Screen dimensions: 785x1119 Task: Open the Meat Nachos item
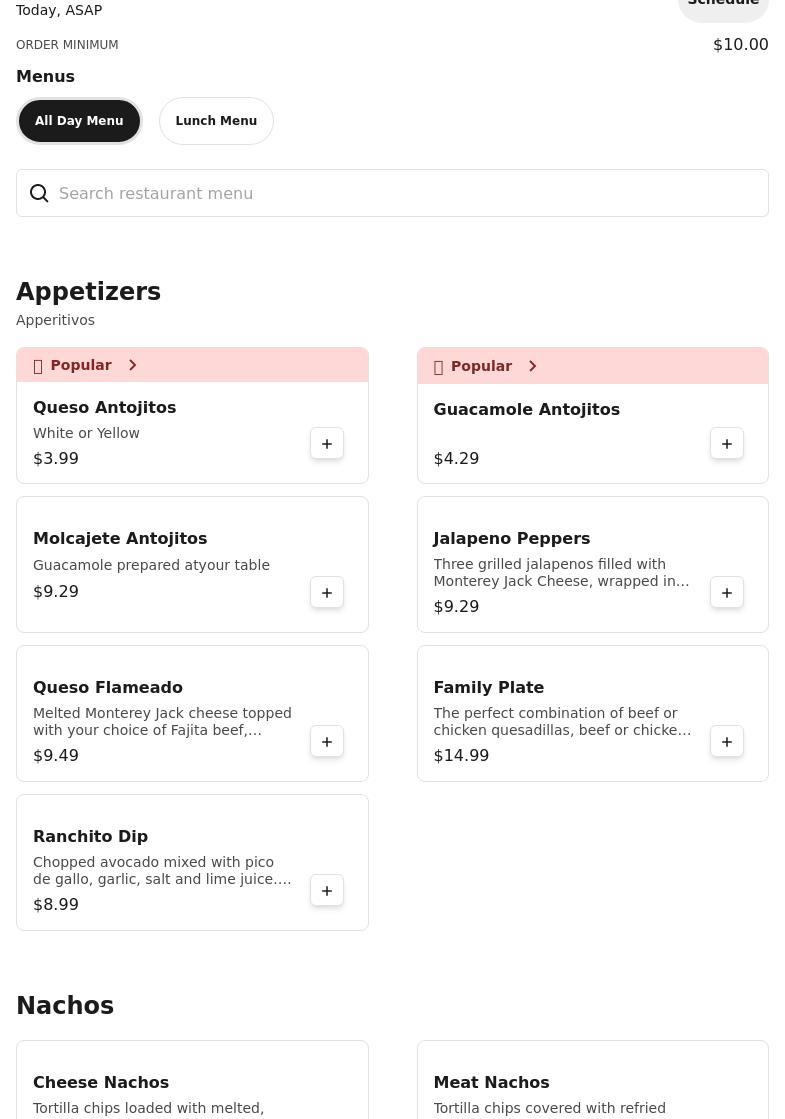click(491, 1083)
